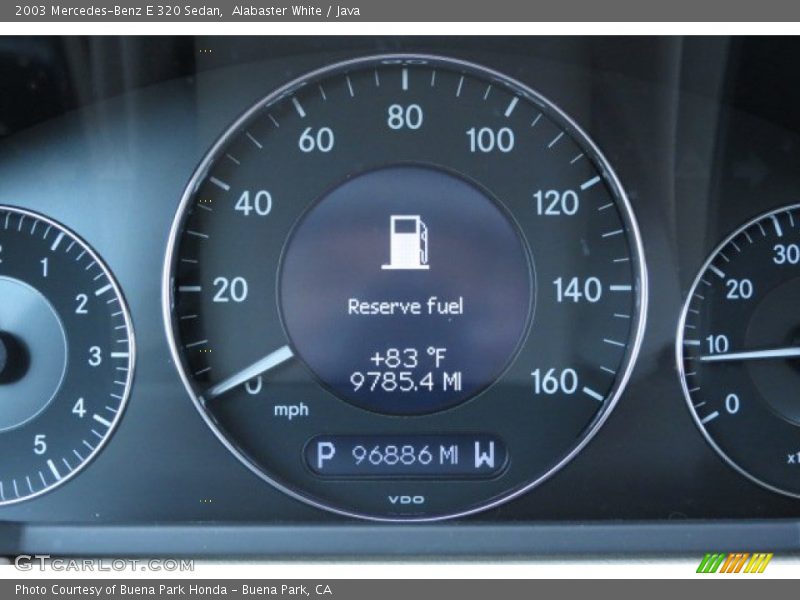Click the striped colored logo at bottom right
The width and height of the screenshot is (800, 600).
click(735, 563)
